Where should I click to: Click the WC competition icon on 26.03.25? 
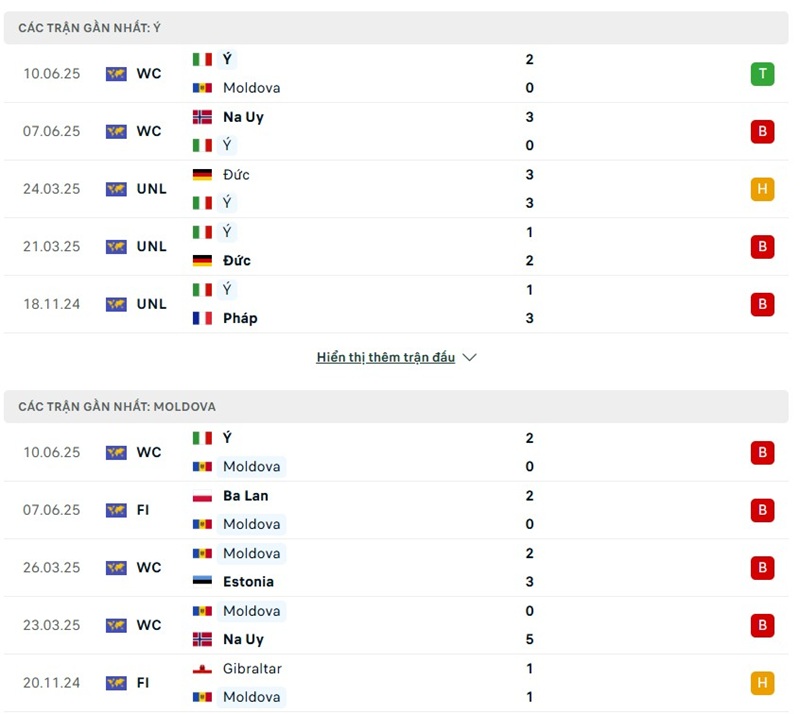point(116,568)
